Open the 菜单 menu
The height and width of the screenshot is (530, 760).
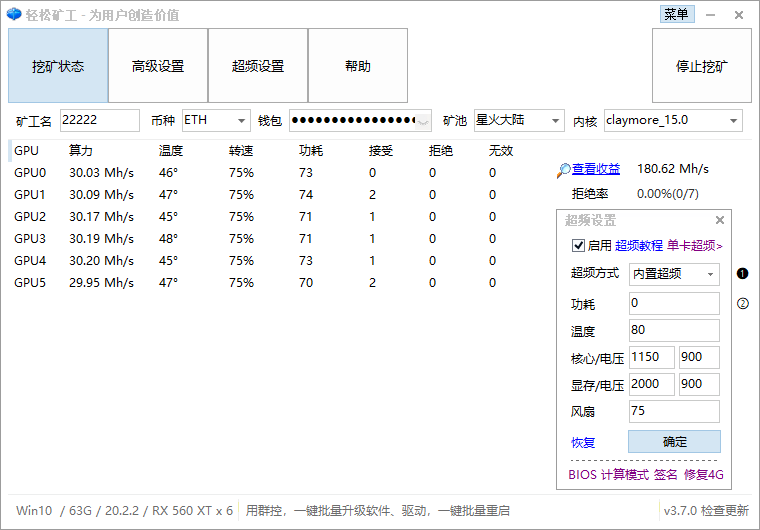676,14
